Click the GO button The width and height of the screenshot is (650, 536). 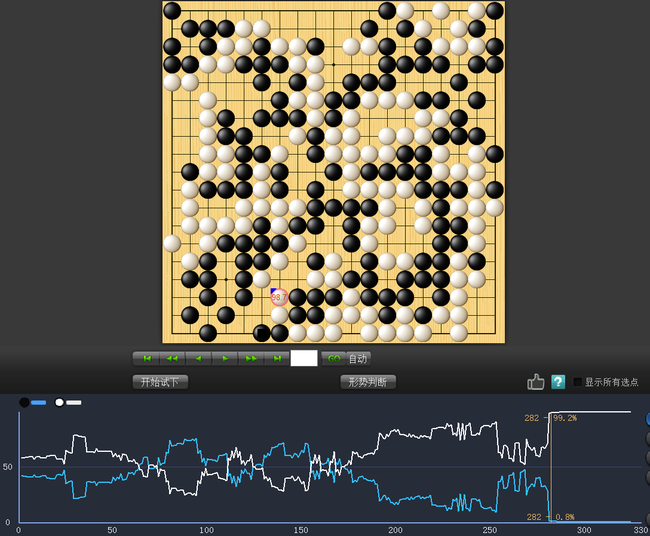coord(334,359)
